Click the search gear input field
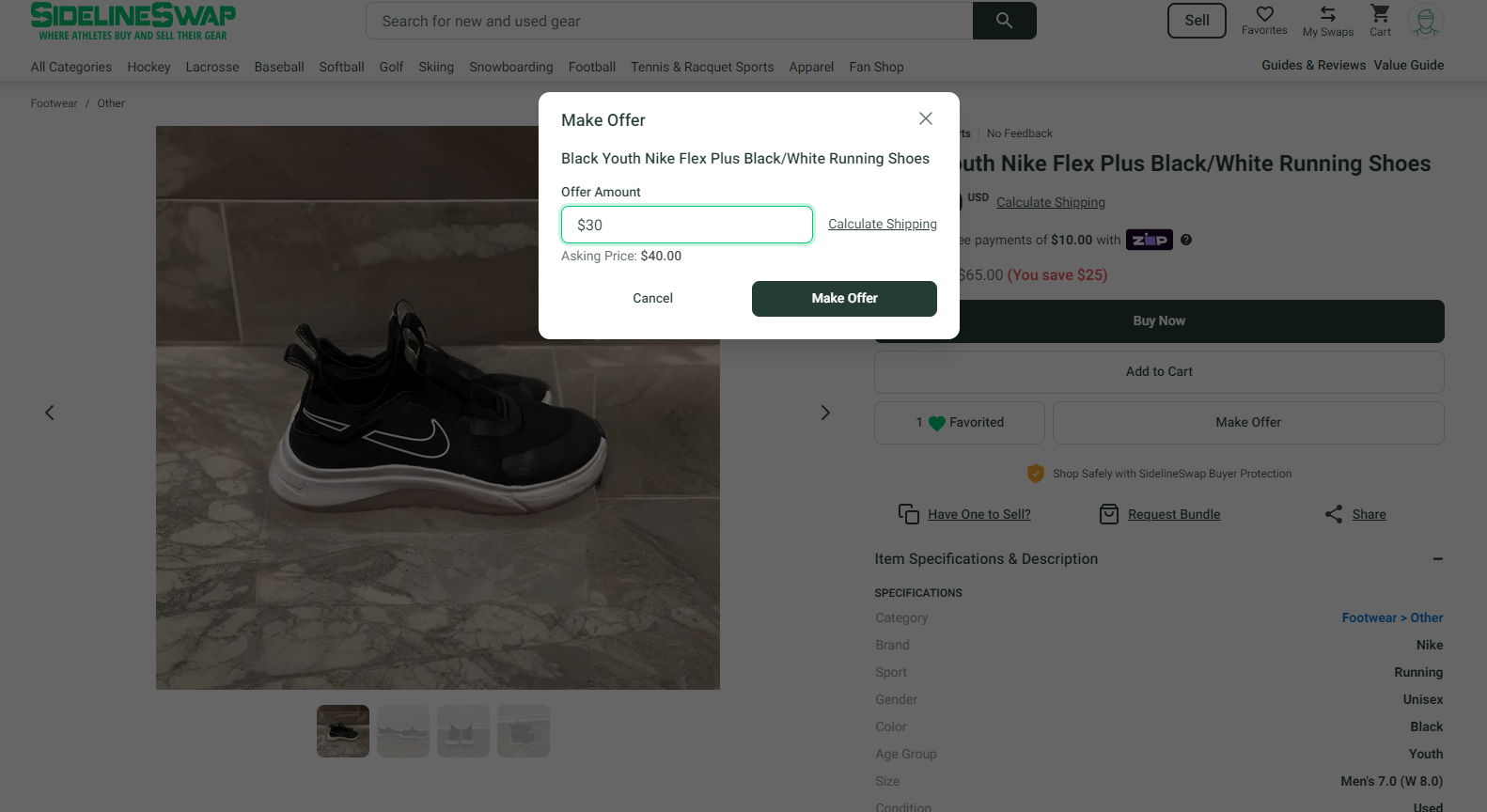Image resolution: width=1487 pixels, height=812 pixels. (669, 21)
